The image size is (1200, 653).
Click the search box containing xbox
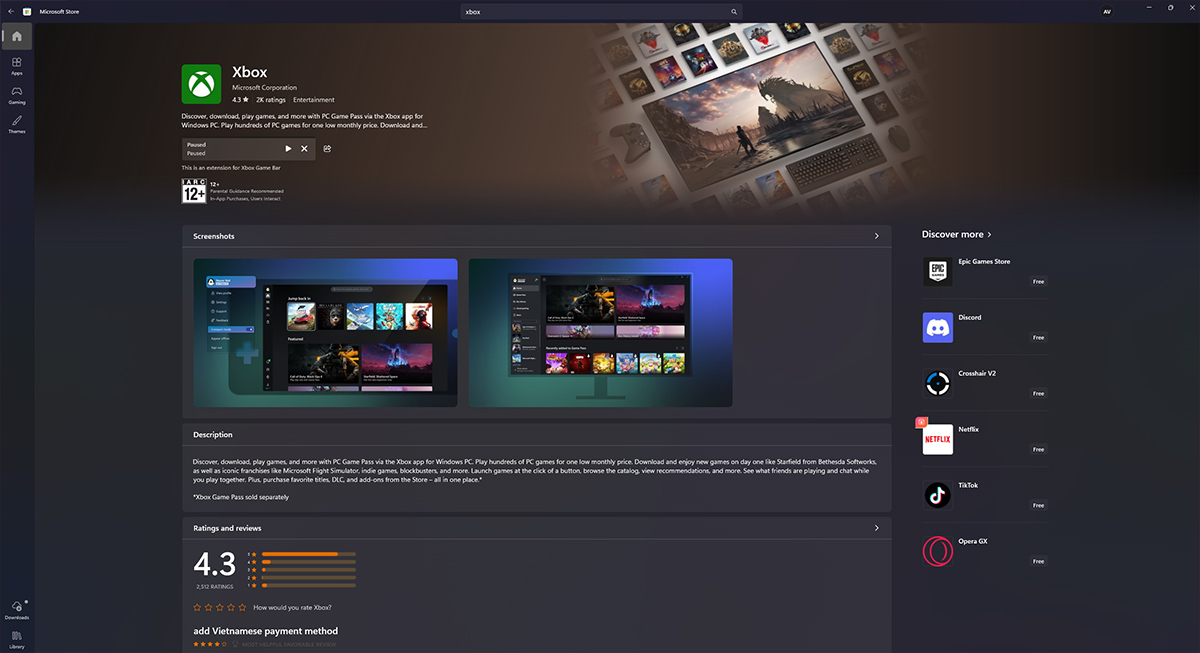coord(601,12)
